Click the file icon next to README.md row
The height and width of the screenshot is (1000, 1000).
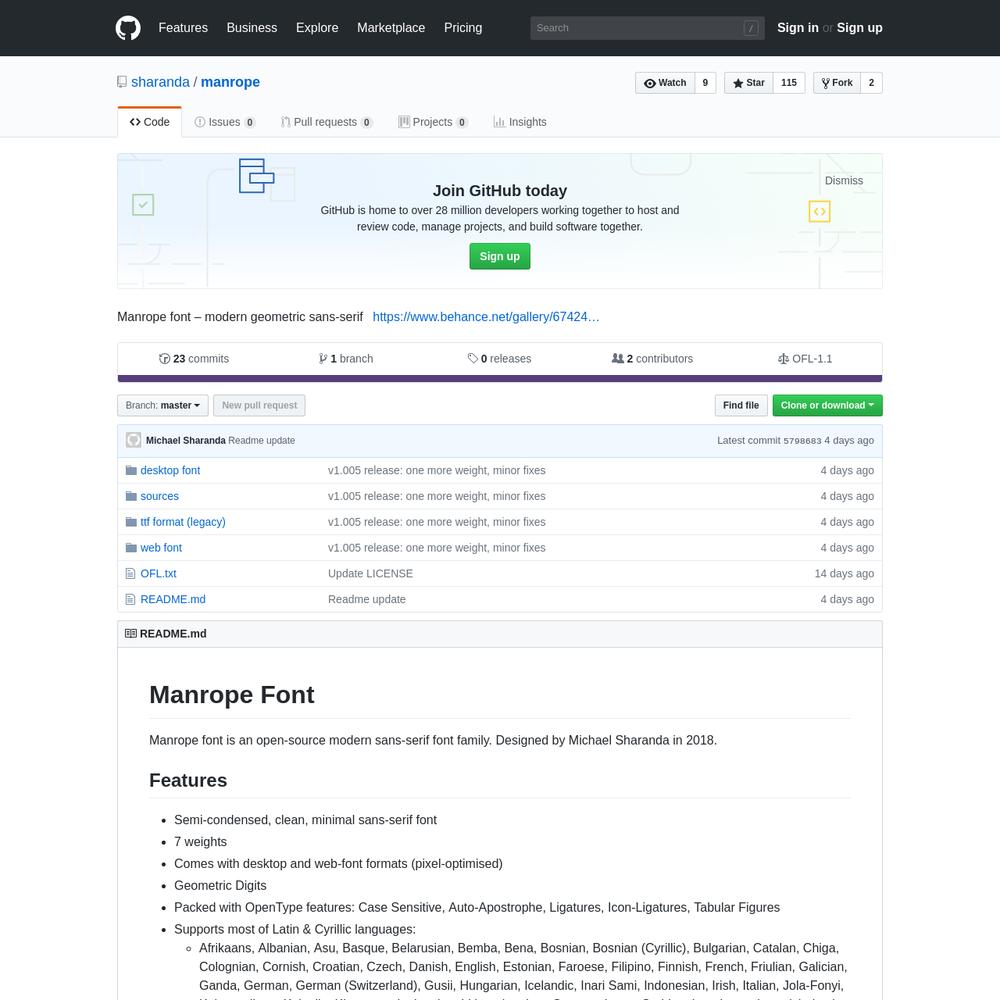click(x=131, y=599)
